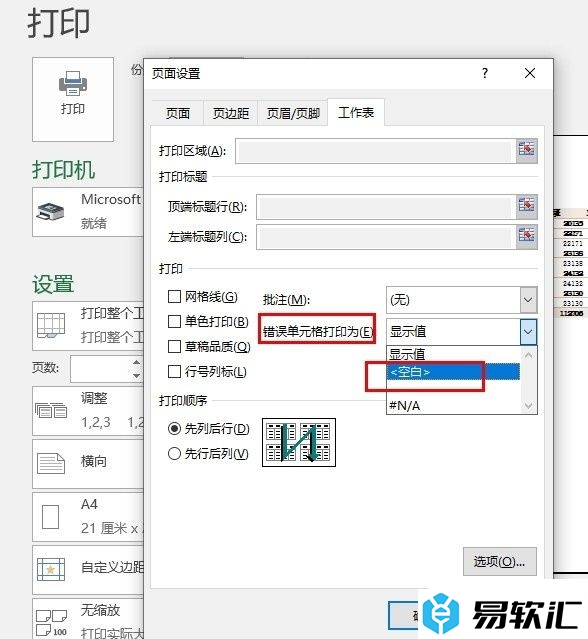Switch to the 页眉/页脚 tab
Viewport: 588px width, 639px height.
point(293,113)
